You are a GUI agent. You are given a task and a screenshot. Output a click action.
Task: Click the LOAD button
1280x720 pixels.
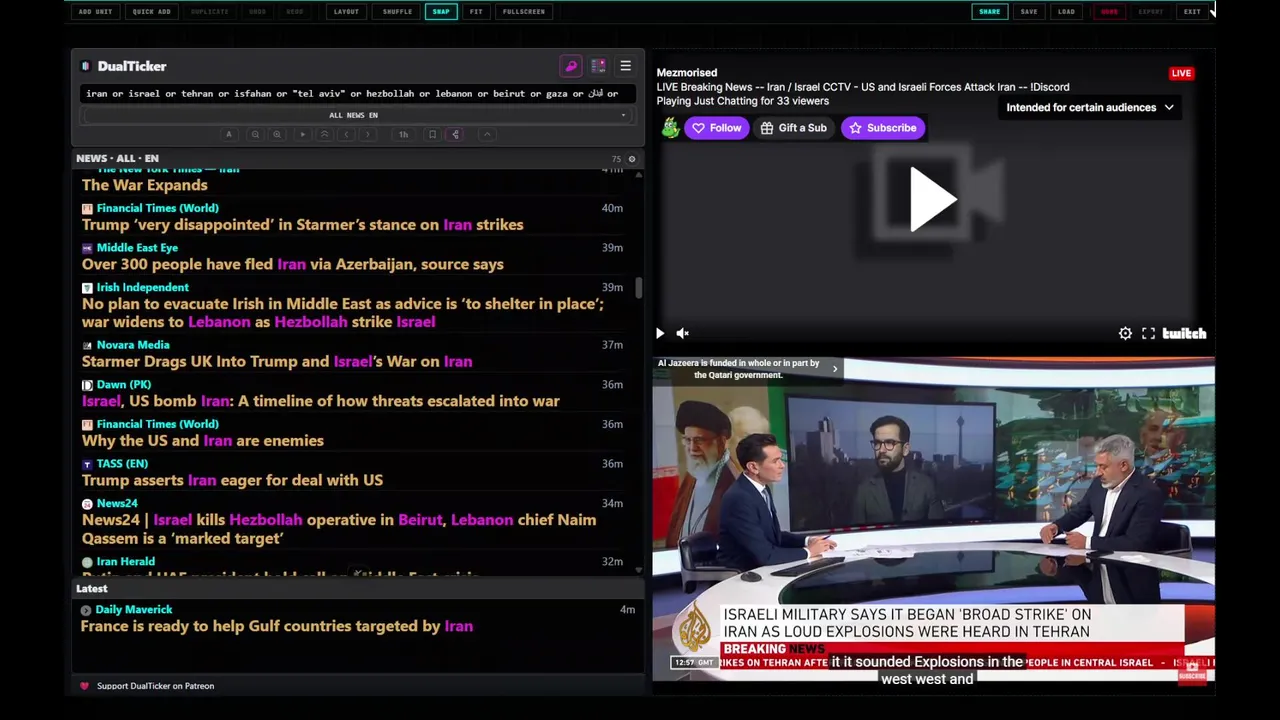1066,11
